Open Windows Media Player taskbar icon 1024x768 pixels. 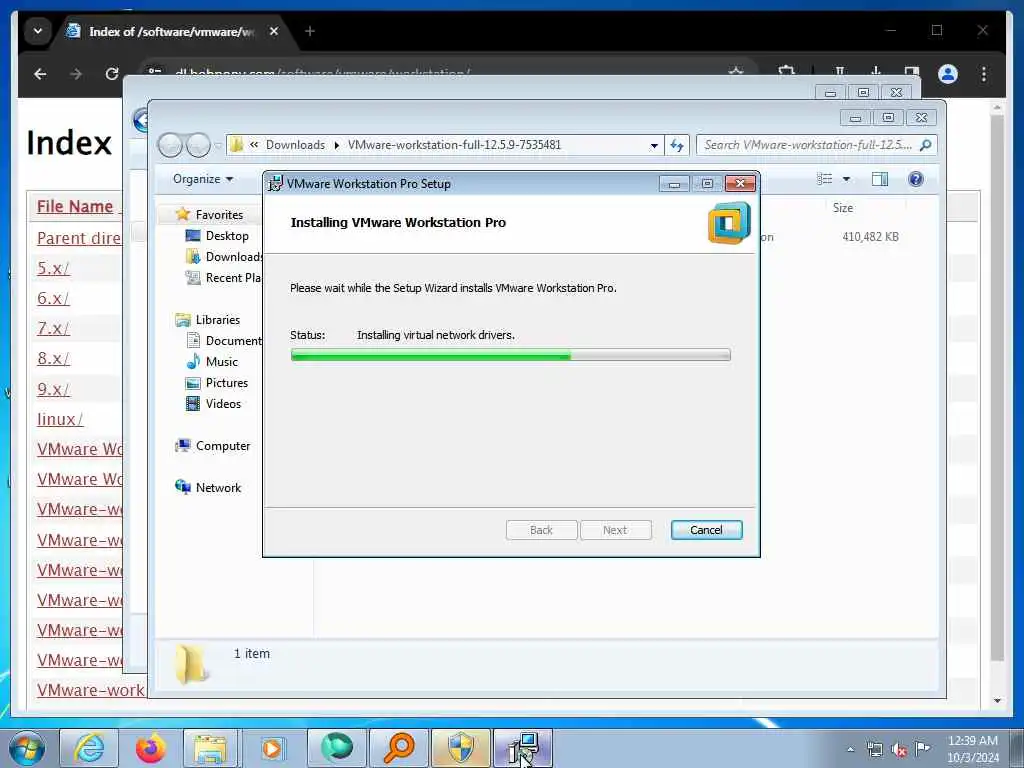(272, 748)
